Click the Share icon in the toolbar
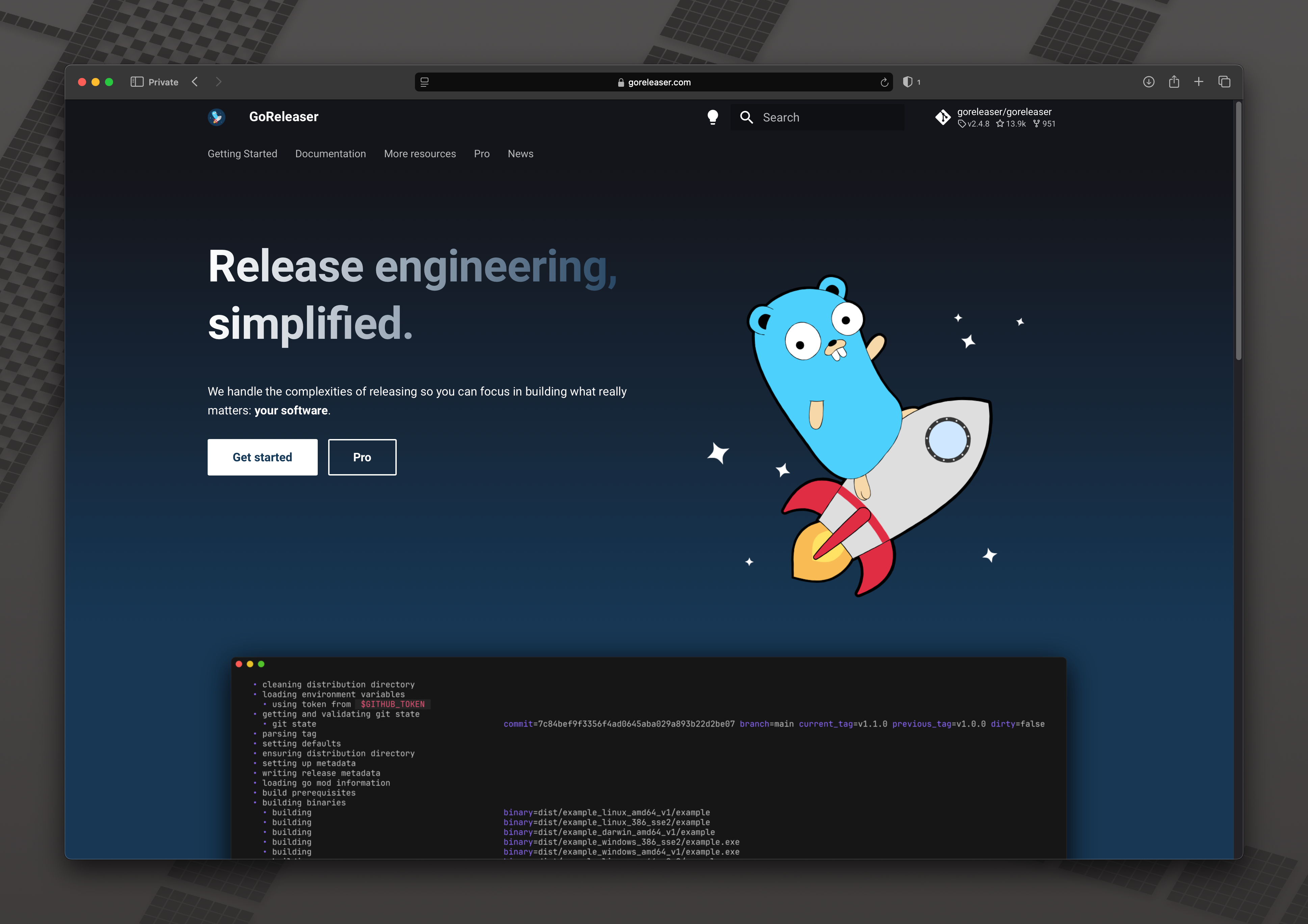Image resolution: width=1308 pixels, height=924 pixels. click(x=1174, y=82)
